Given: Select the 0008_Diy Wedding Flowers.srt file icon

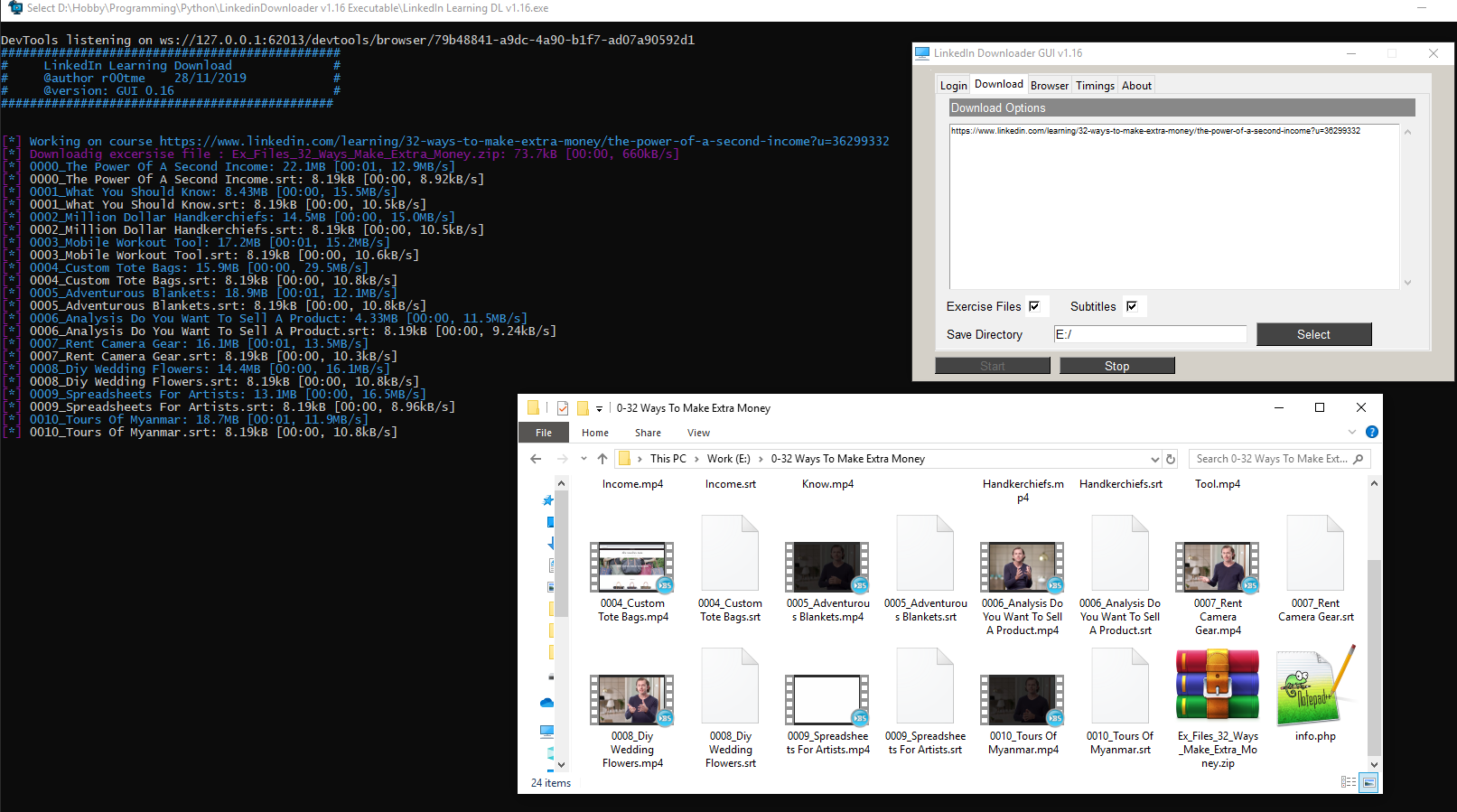Looking at the screenshot, I should (730, 686).
